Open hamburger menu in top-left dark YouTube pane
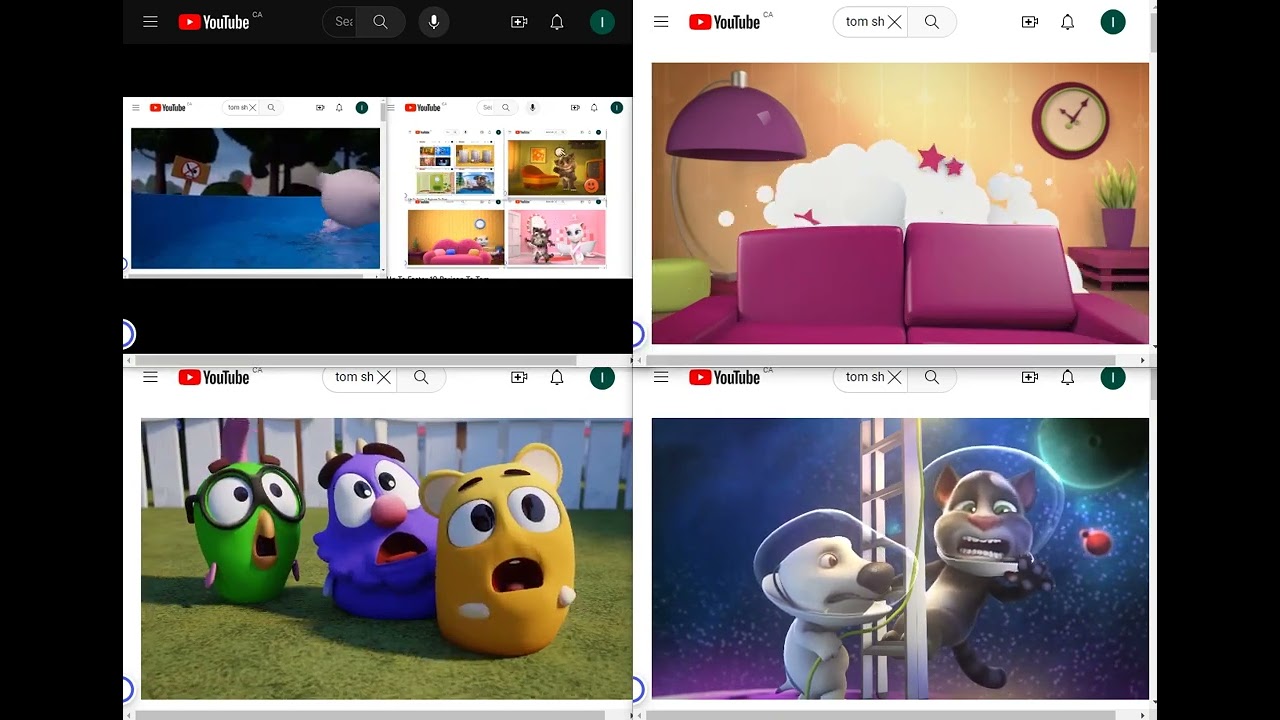The height and width of the screenshot is (720, 1280). click(x=150, y=22)
